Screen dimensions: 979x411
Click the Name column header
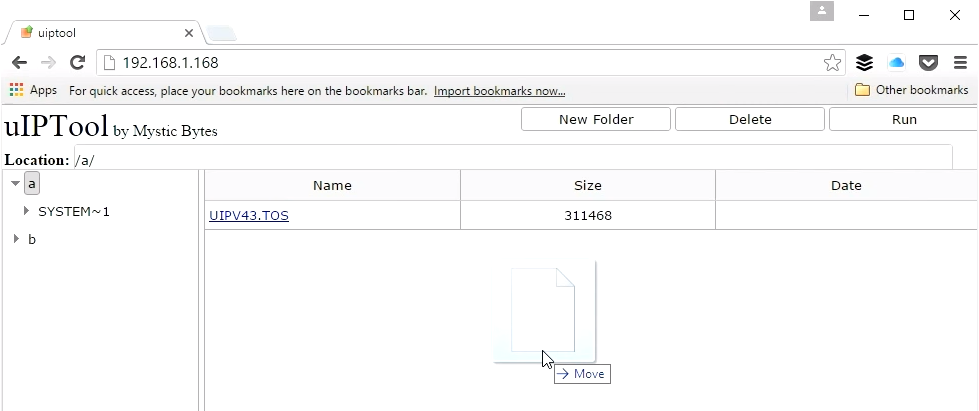[332, 186]
